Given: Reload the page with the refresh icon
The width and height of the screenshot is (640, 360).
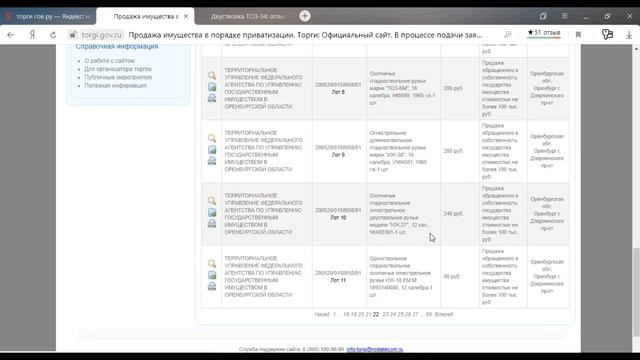Looking at the screenshot, I should 53,35.
